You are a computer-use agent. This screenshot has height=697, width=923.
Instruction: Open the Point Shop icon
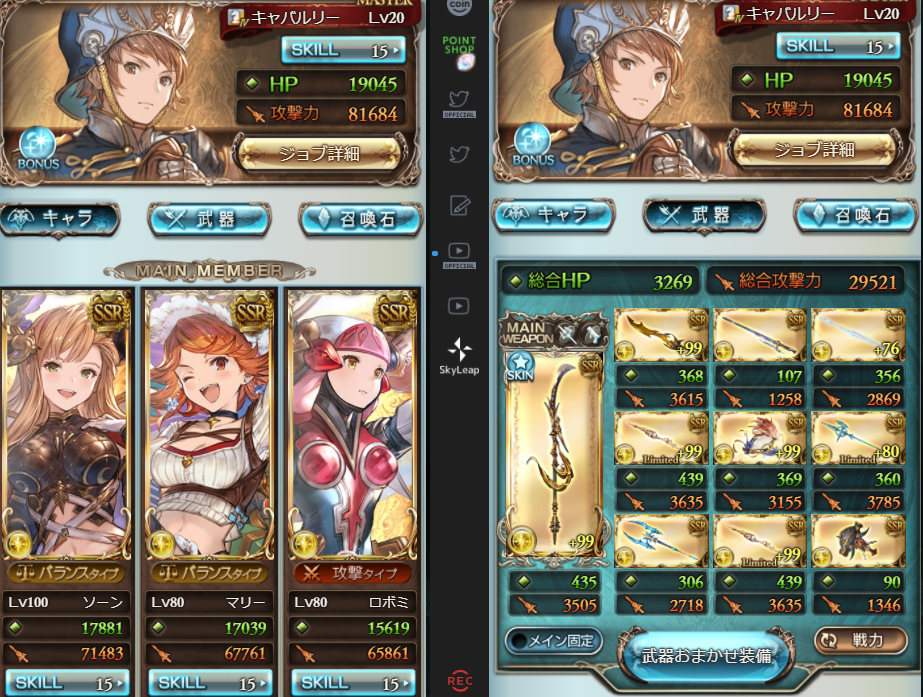click(x=459, y=53)
